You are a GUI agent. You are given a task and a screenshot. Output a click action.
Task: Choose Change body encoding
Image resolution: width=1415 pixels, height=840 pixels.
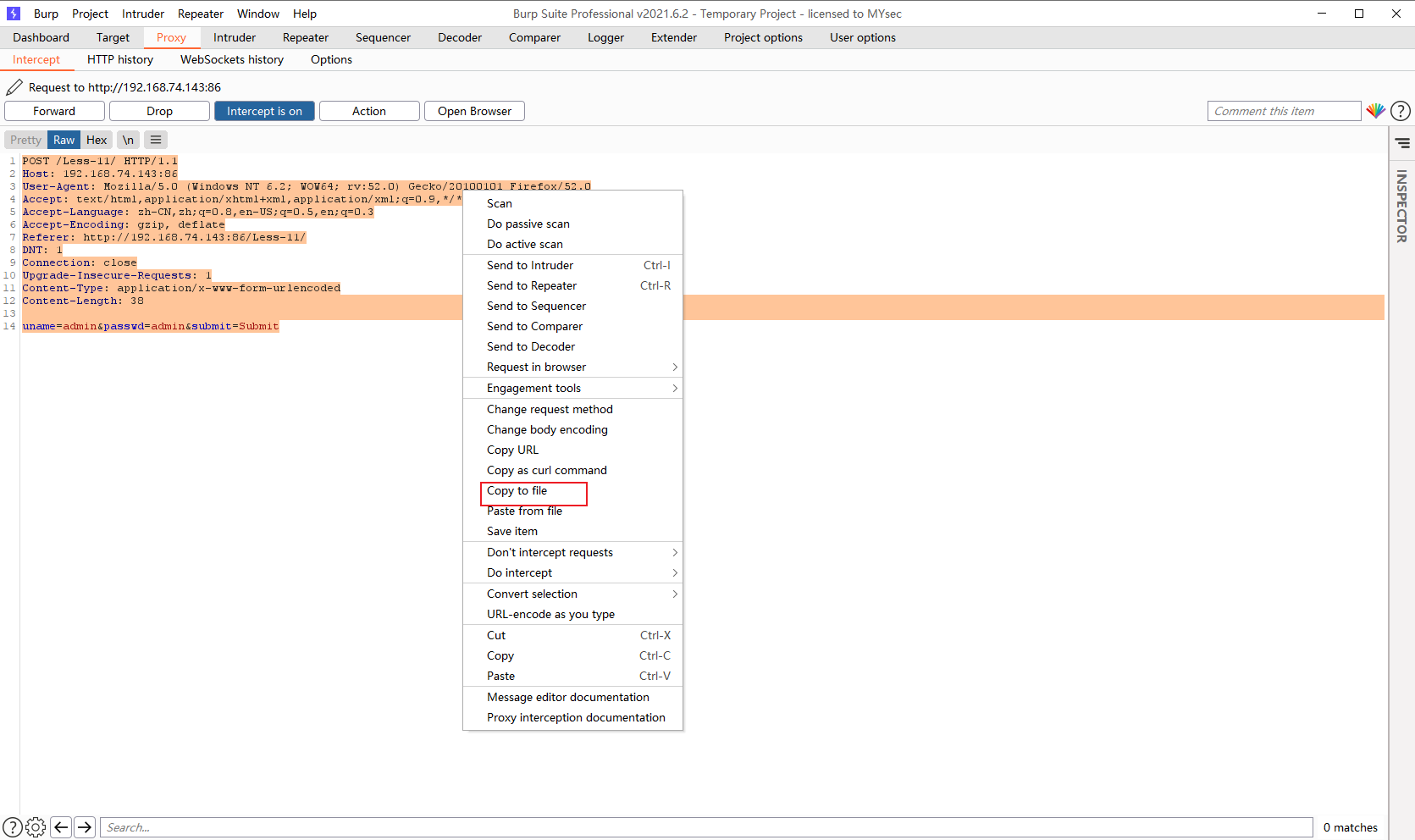[572, 429]
